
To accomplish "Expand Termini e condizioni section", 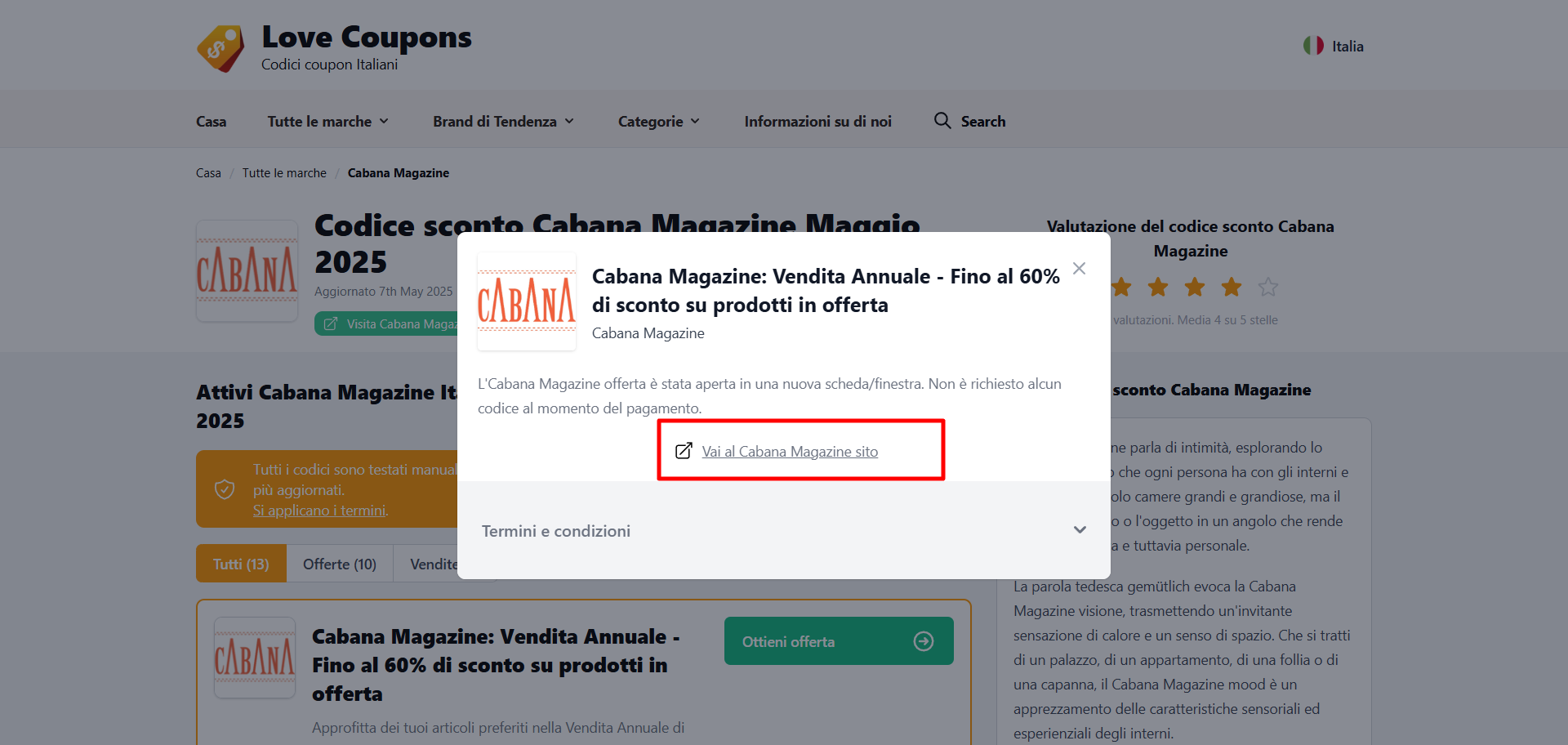I will 784,530.
